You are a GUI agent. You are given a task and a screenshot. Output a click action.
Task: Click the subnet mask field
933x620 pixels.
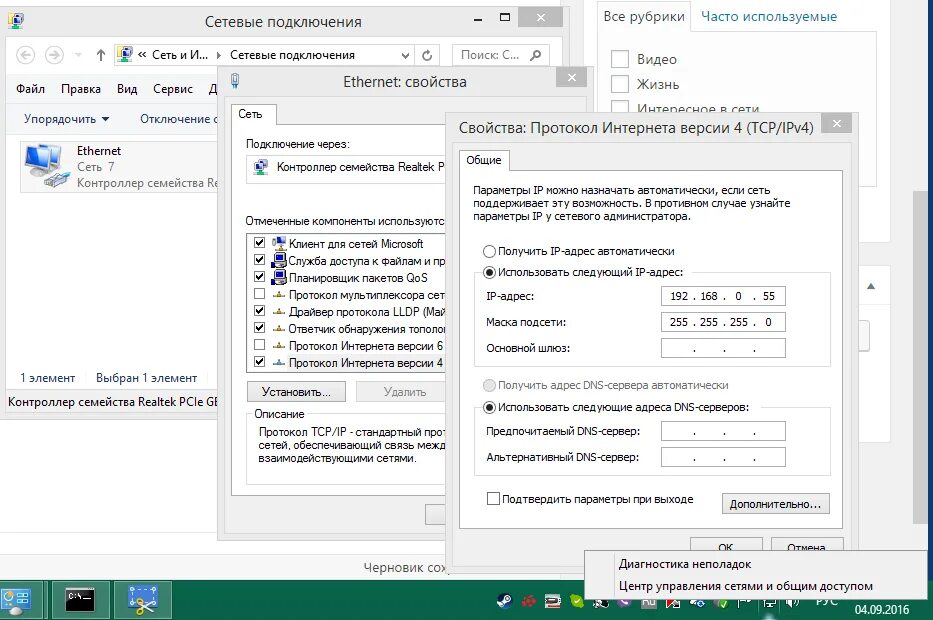723,322
